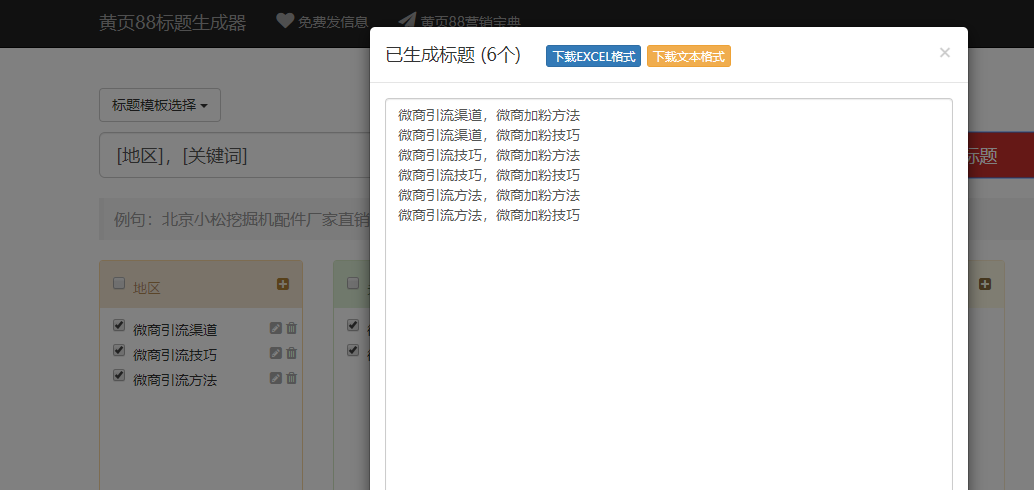Viewport: 1034px width, 490px height.
Task: Edit the 微商引流技巧 entry
Action: point(276,353)
